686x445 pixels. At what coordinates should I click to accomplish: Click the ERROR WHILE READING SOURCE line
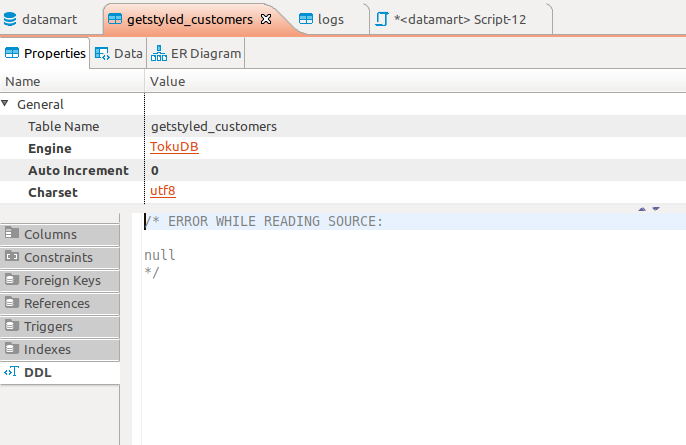click(263, 221)
